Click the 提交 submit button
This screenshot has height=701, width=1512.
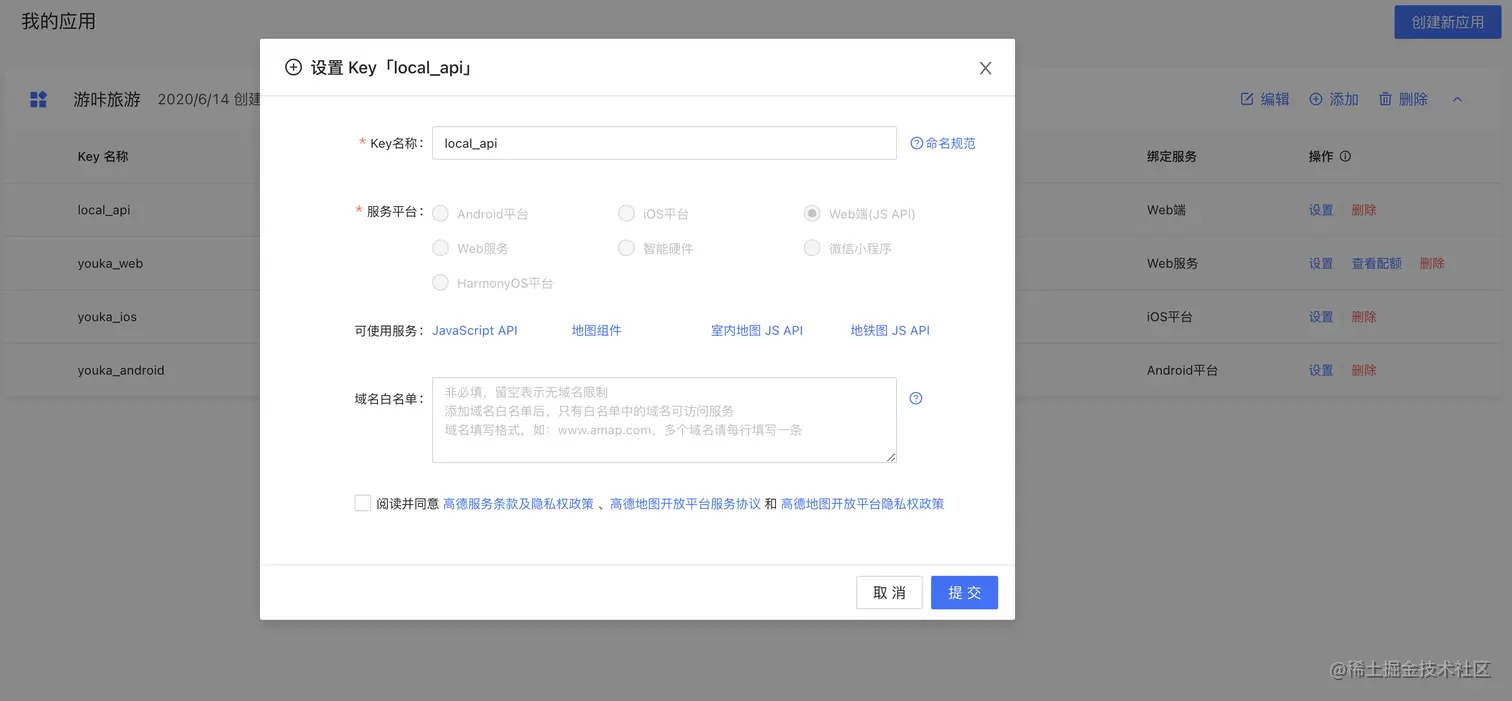(963, 592)
